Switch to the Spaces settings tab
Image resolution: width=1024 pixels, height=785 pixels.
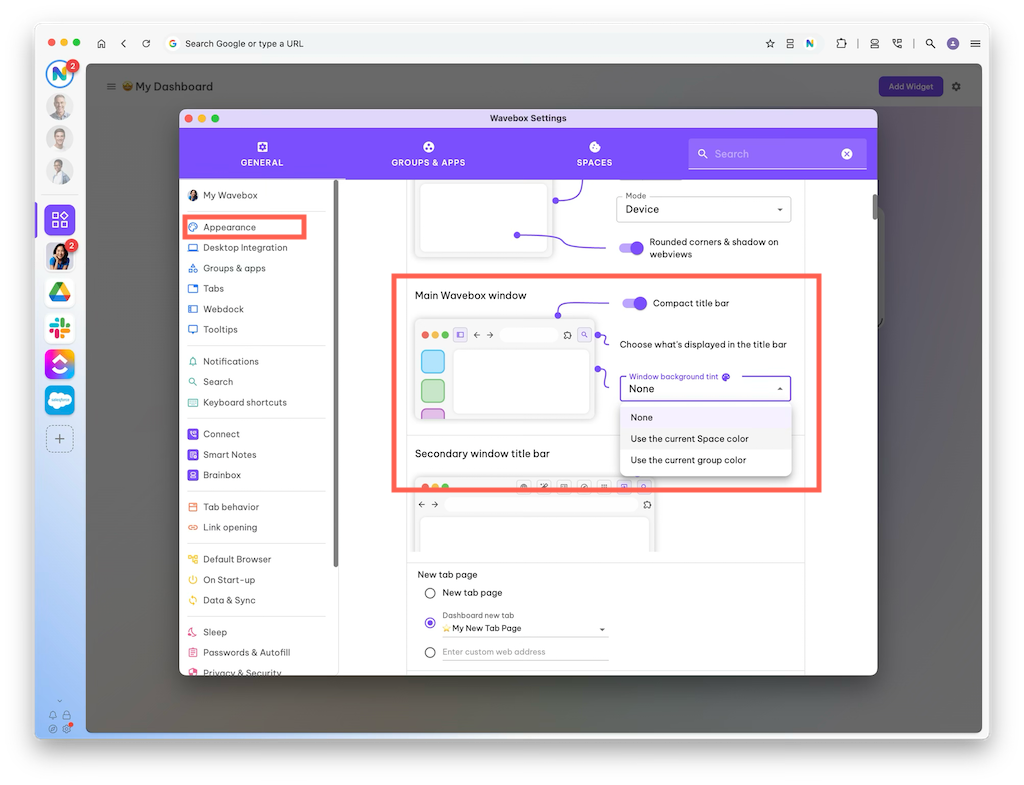(x=594, y=154)
